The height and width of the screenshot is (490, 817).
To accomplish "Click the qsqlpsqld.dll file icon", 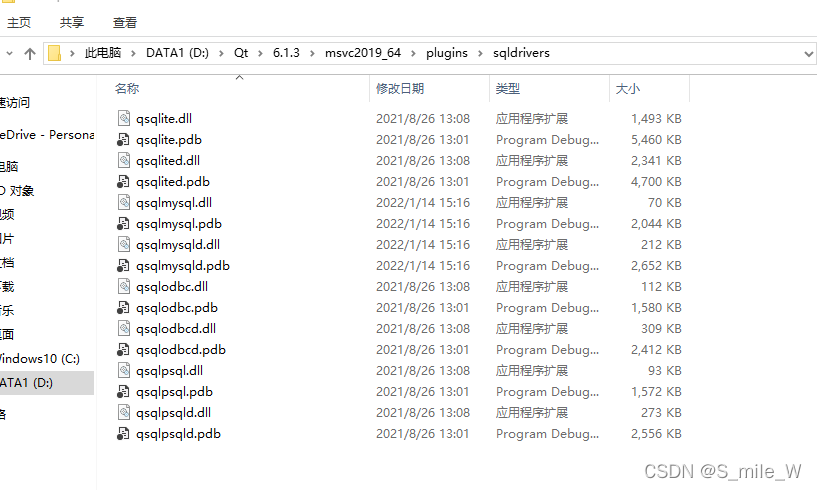I will 123,412.
